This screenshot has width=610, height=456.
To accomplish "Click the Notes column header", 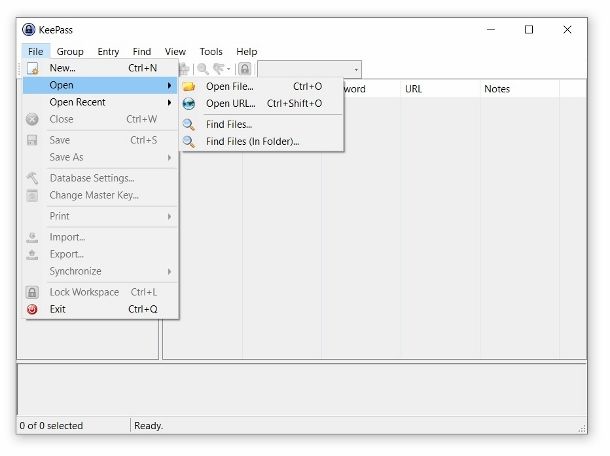I will click(x=520, y=89).
